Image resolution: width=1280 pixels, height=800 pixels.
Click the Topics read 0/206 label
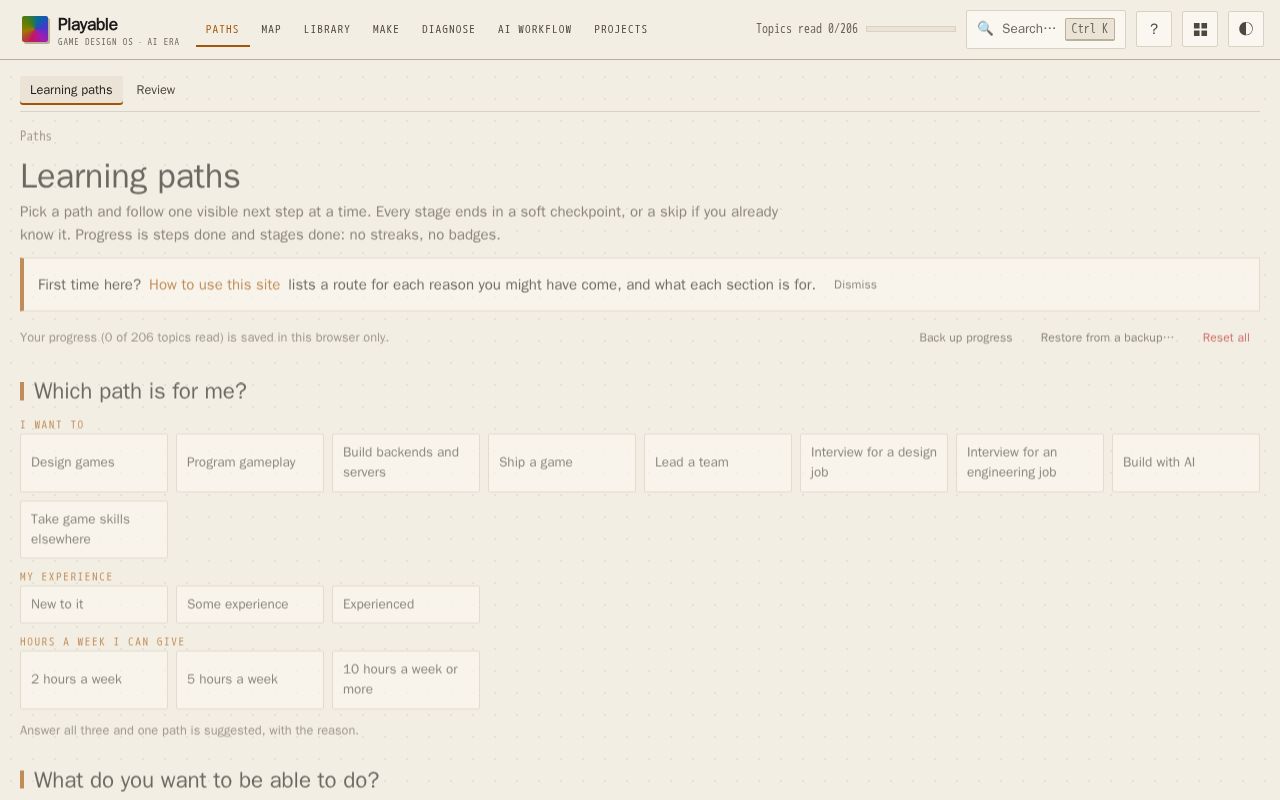click(x=807, y=29)
